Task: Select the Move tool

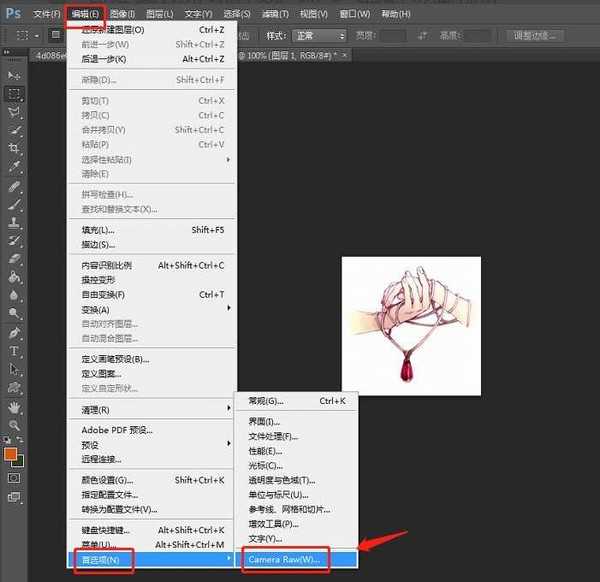Action: click(x=15, y=75)
